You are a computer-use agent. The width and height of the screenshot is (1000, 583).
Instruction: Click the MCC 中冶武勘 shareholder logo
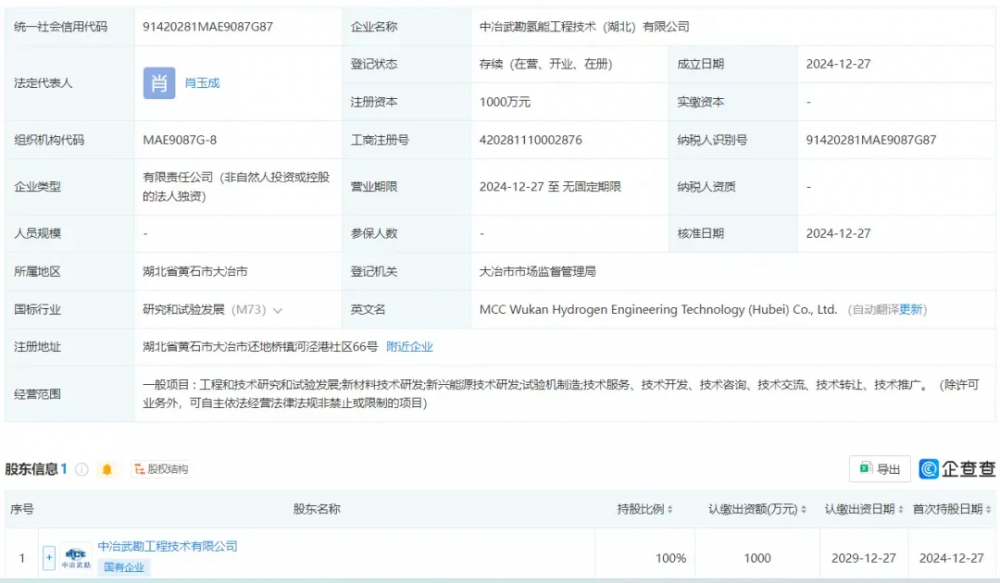76,557
